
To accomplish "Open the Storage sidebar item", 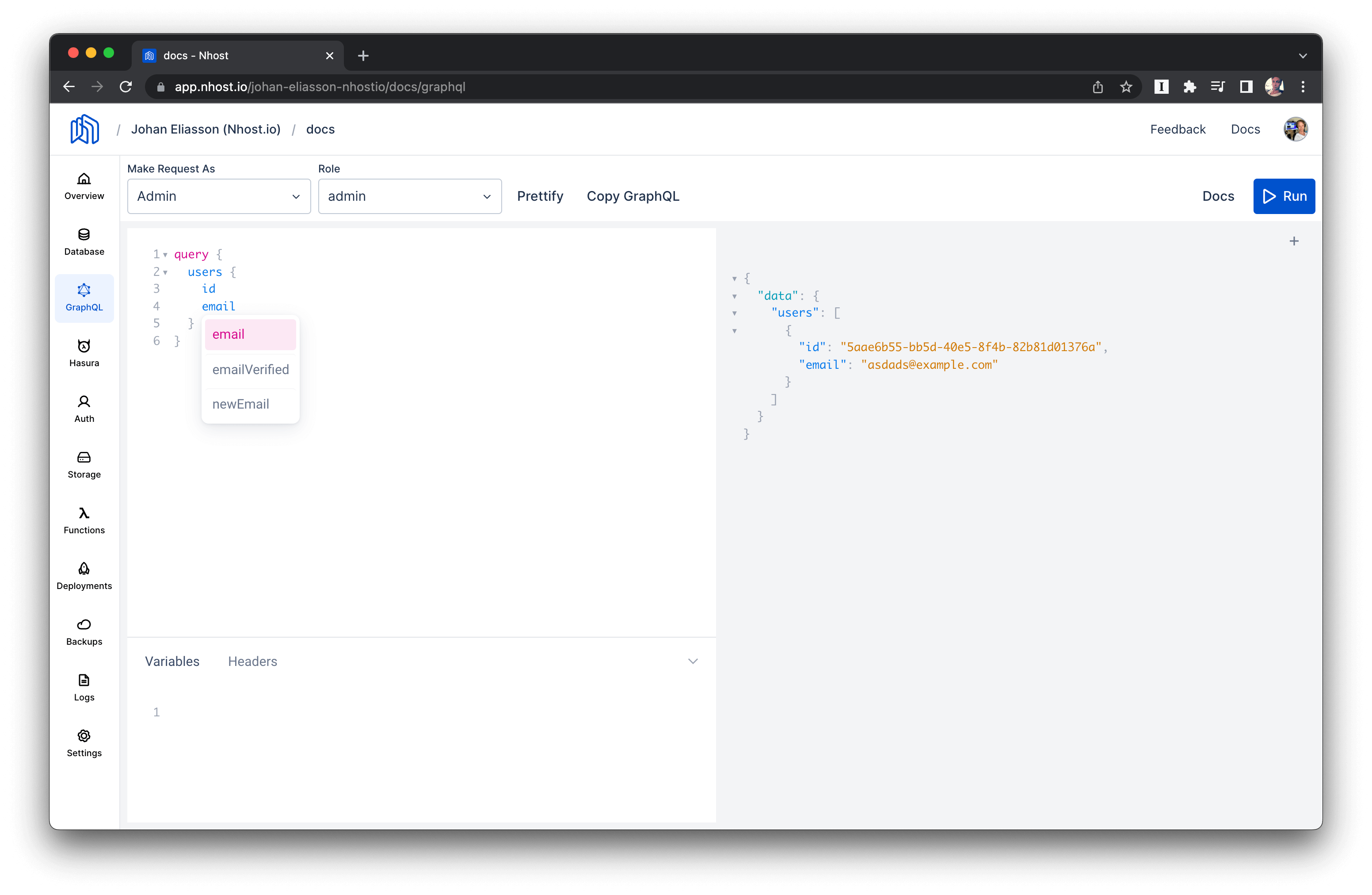I will (x=84, y=465).
